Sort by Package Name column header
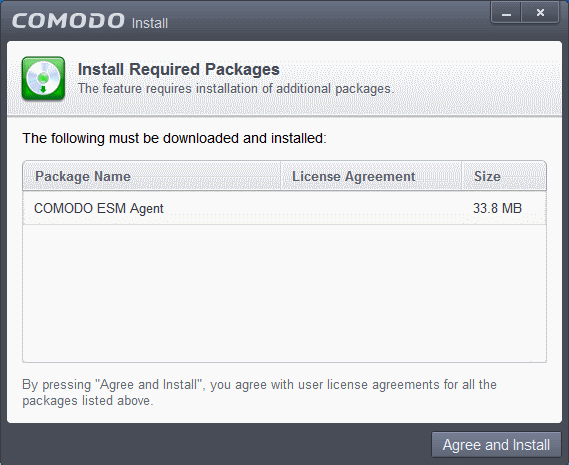Image resolution: width=569 pixels, height=465 pixels. (x=152, y=176)
